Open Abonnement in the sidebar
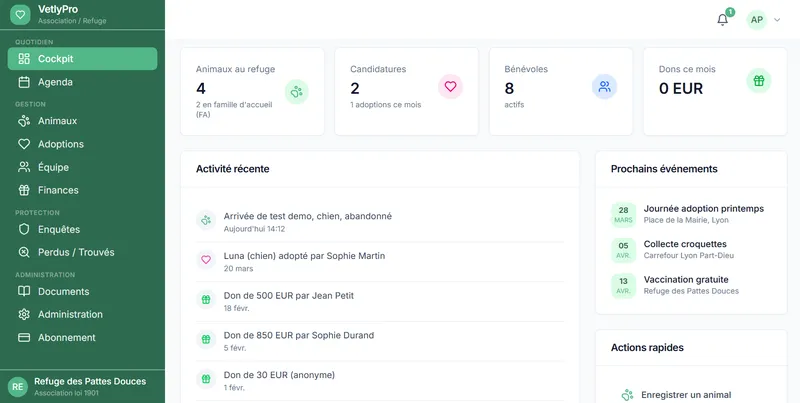This screenshot has width=800, height=403. click(x=66, y=337)
